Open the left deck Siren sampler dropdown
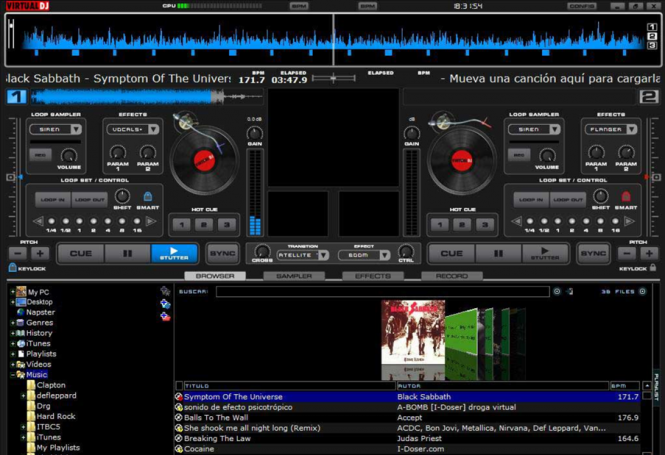Image resolution: width=665 pixels, height=455 pixels. [x=55, y=129]
